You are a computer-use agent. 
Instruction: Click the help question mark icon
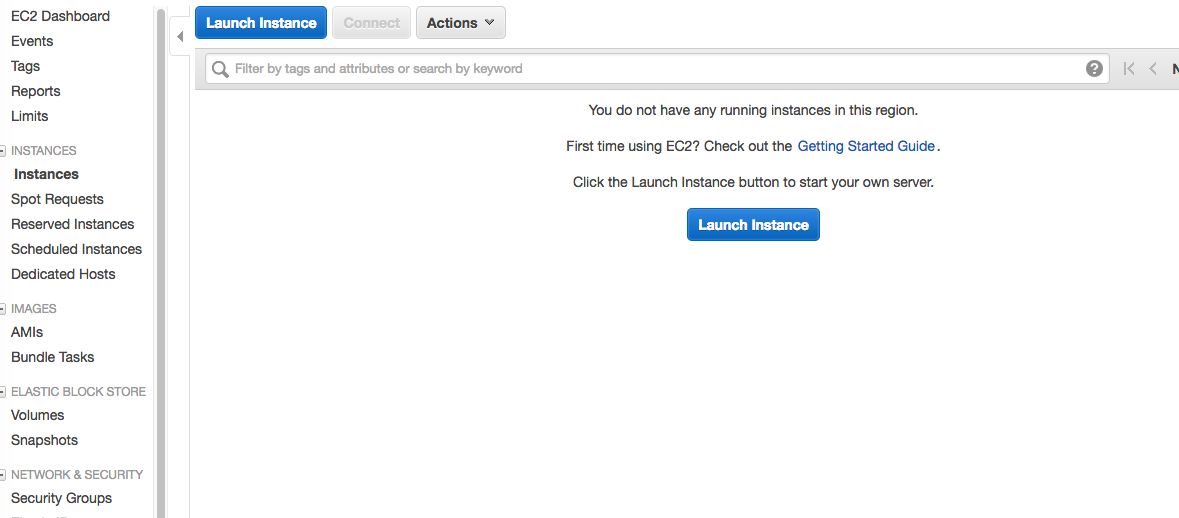pyautogui.click(x=1094, y=68)
